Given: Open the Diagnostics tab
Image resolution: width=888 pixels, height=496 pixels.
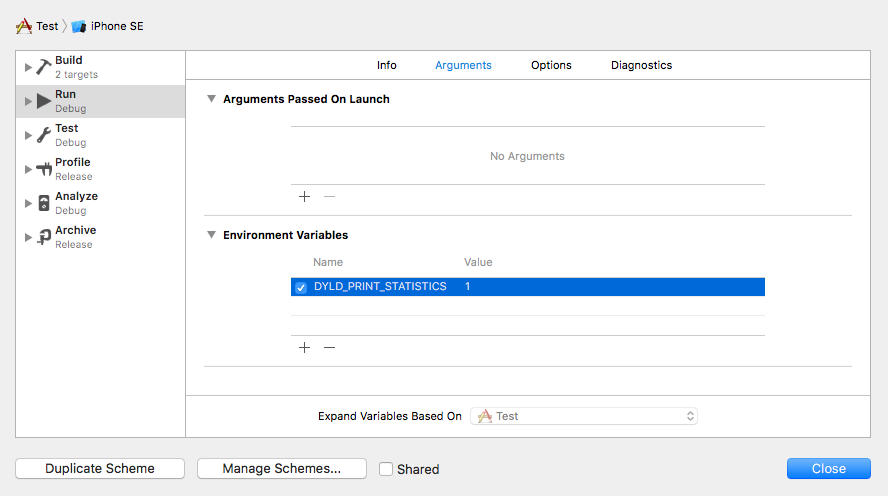Looking at the screenshot, I should point(642,65).
